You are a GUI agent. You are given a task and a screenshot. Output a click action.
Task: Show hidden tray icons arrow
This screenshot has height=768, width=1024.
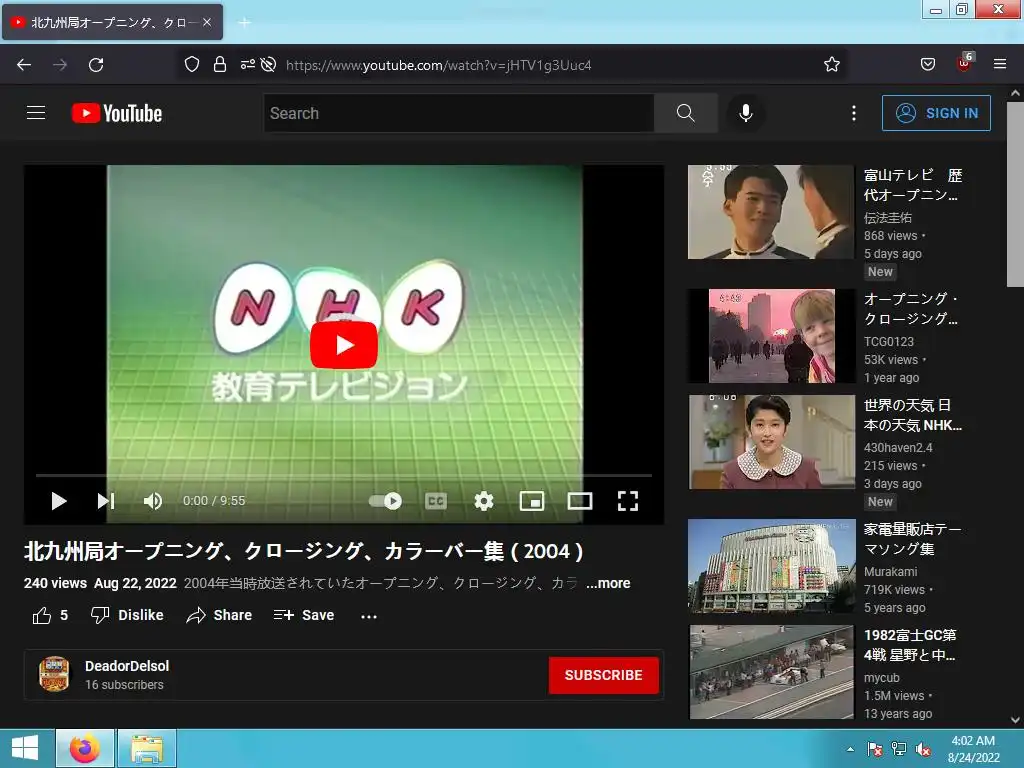pos(850,749)
